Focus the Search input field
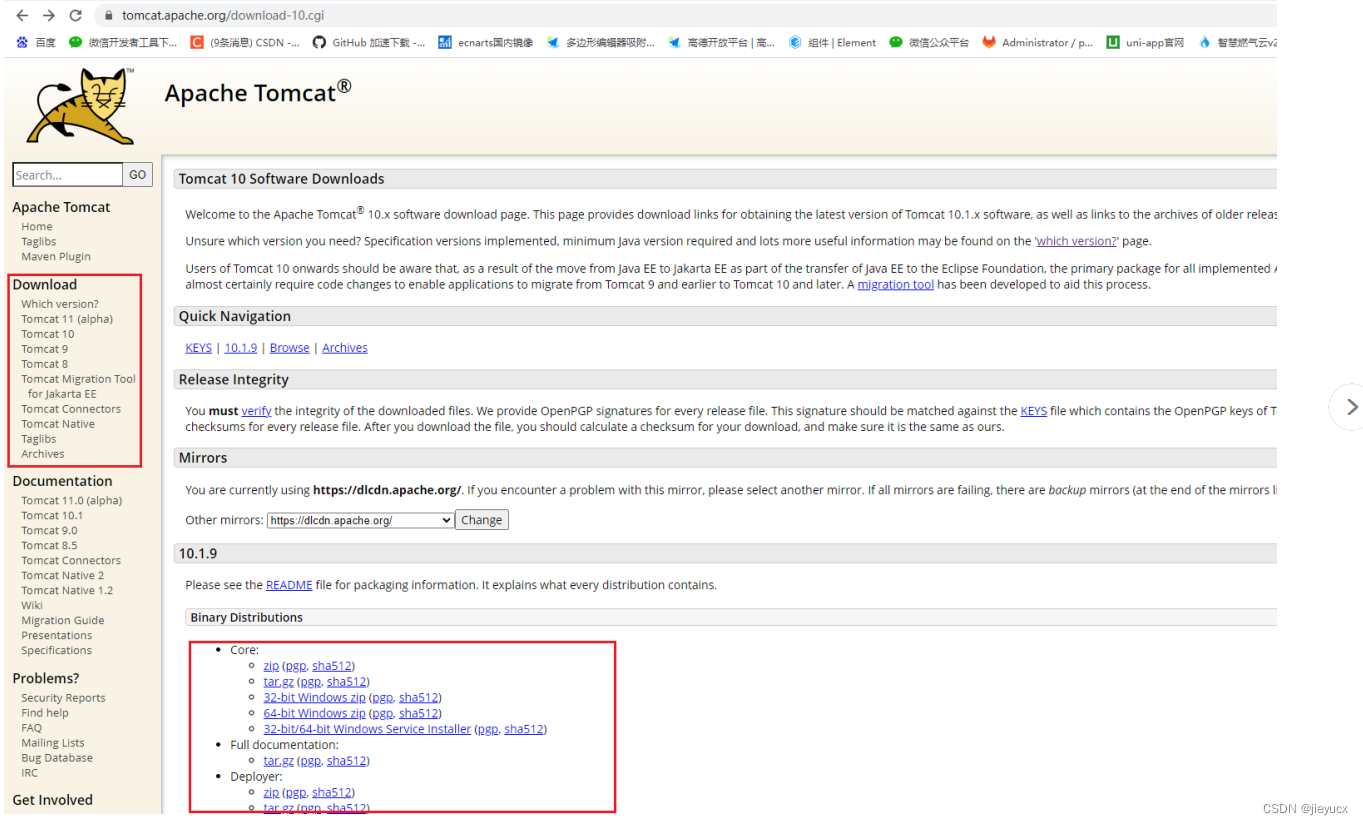The image size is (1363, 825). 67,175
